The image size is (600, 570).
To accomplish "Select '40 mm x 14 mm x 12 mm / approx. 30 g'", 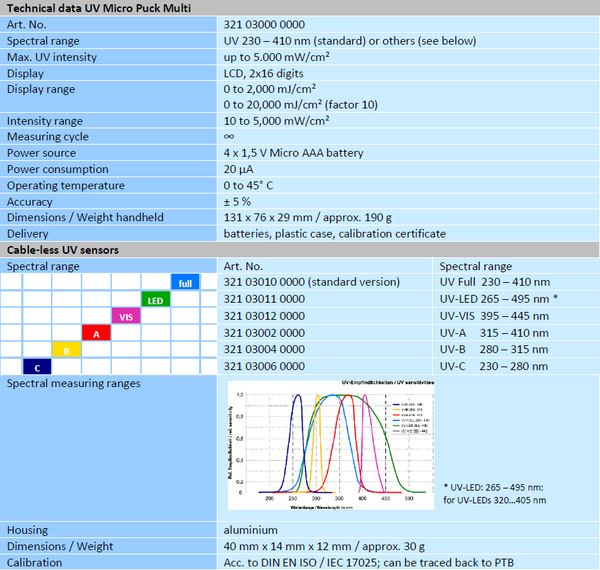I will point(324,546).
